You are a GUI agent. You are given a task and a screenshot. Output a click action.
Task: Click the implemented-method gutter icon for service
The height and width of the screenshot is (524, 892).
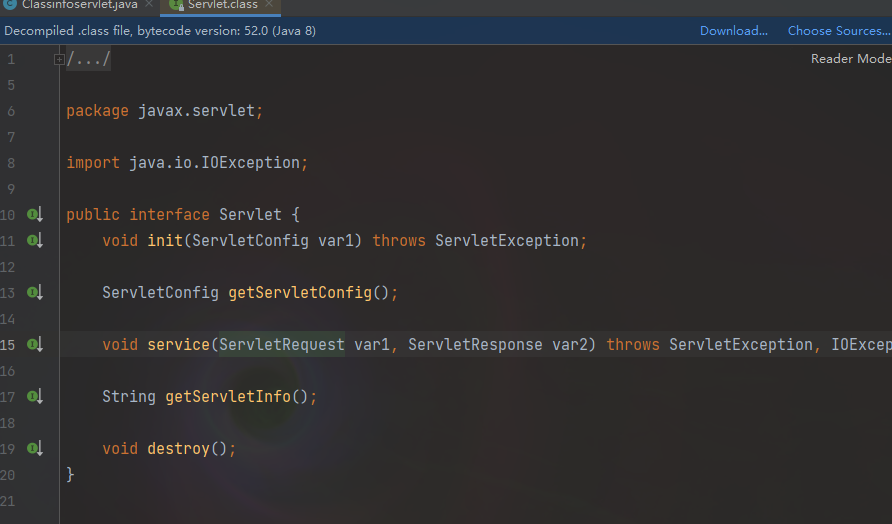point(35,344)
